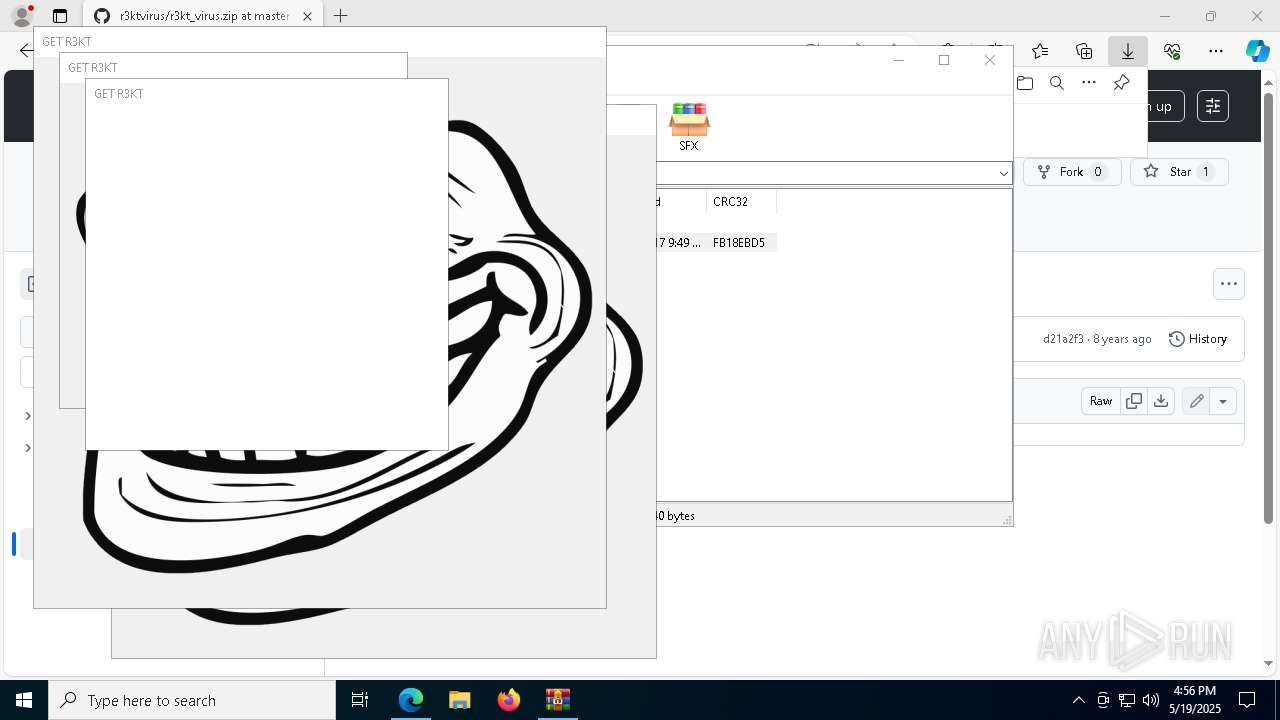The image size is (1280, 720).
Task: Click the GitHub sliders settings icon
Action: click(1213, 106)
